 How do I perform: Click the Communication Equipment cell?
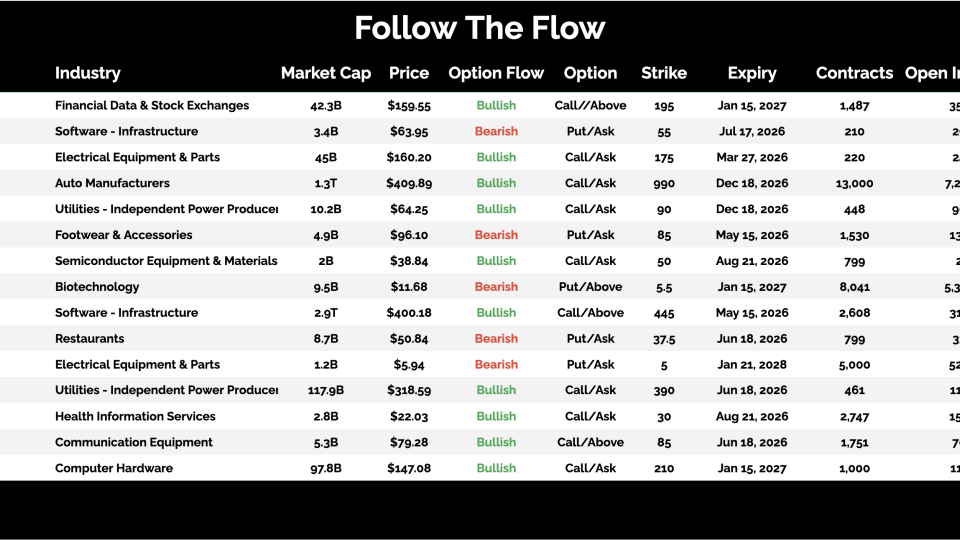pos(134,442)
